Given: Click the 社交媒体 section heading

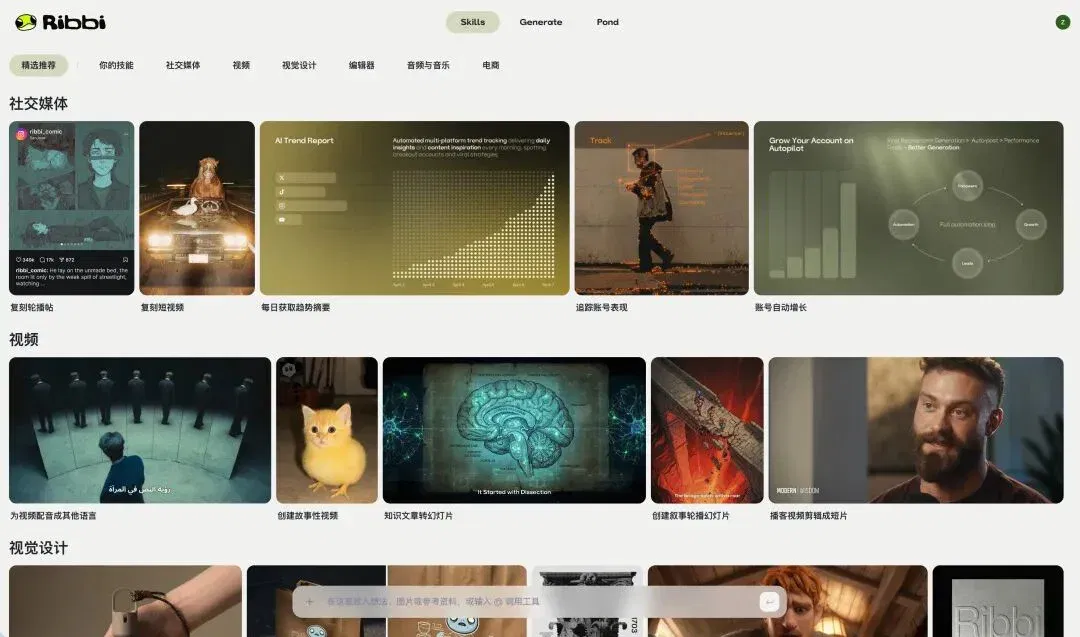Looking at the screenshot, I should pyautogui.click(x=39, y=103).
